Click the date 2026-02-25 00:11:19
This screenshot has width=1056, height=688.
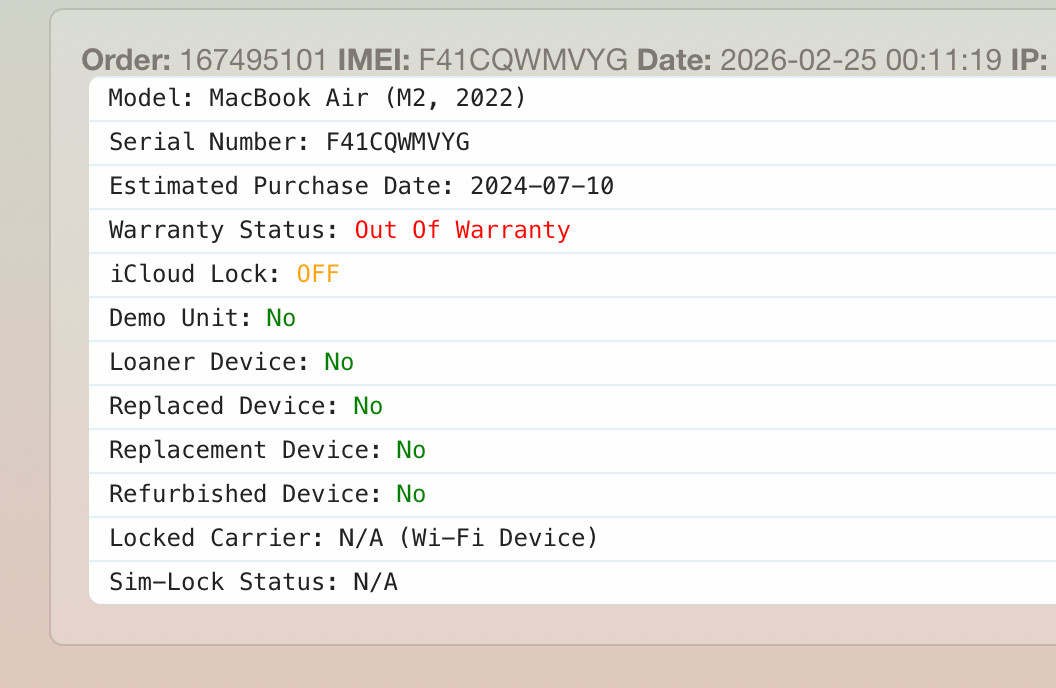861,60
